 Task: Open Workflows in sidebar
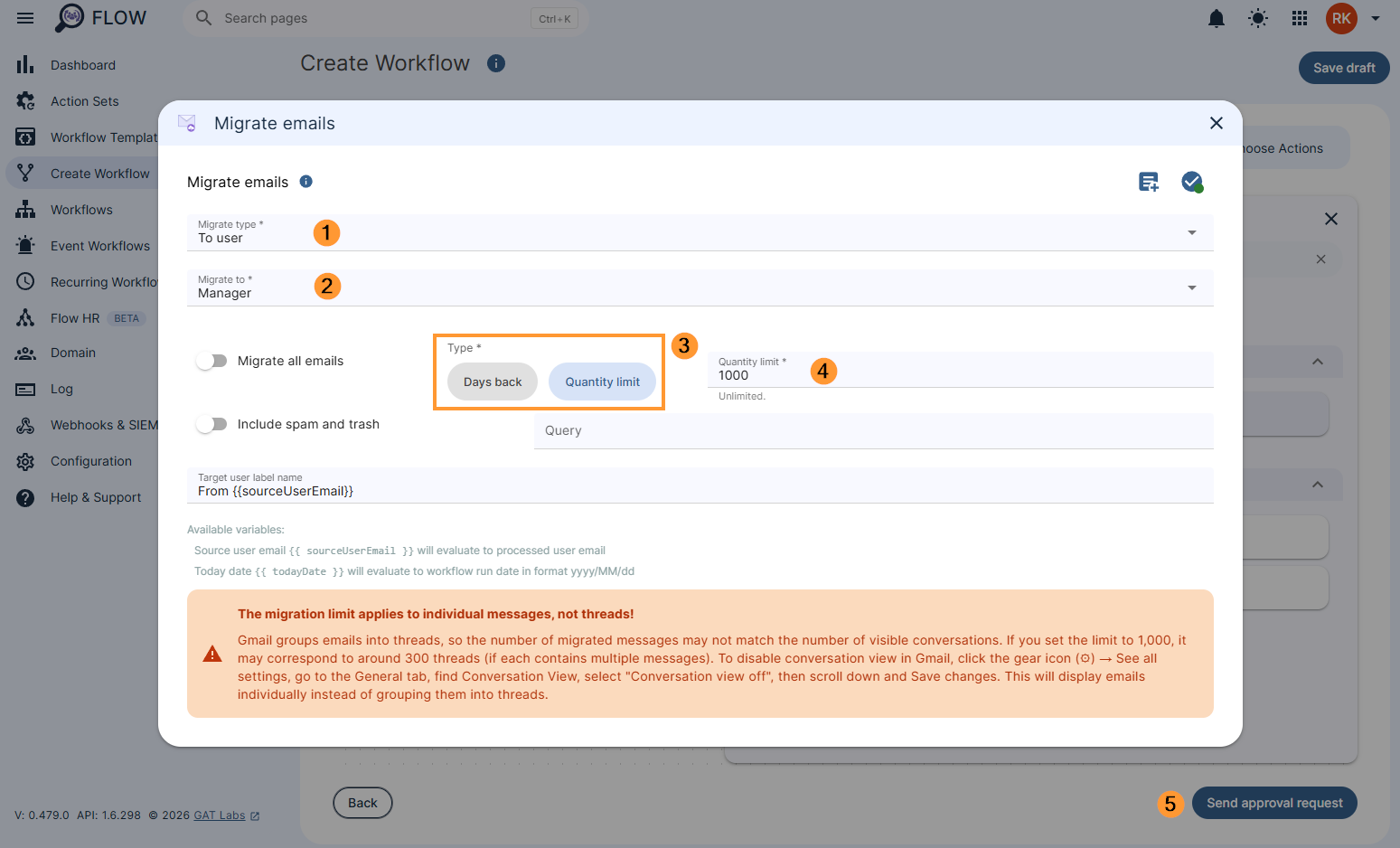81,210
